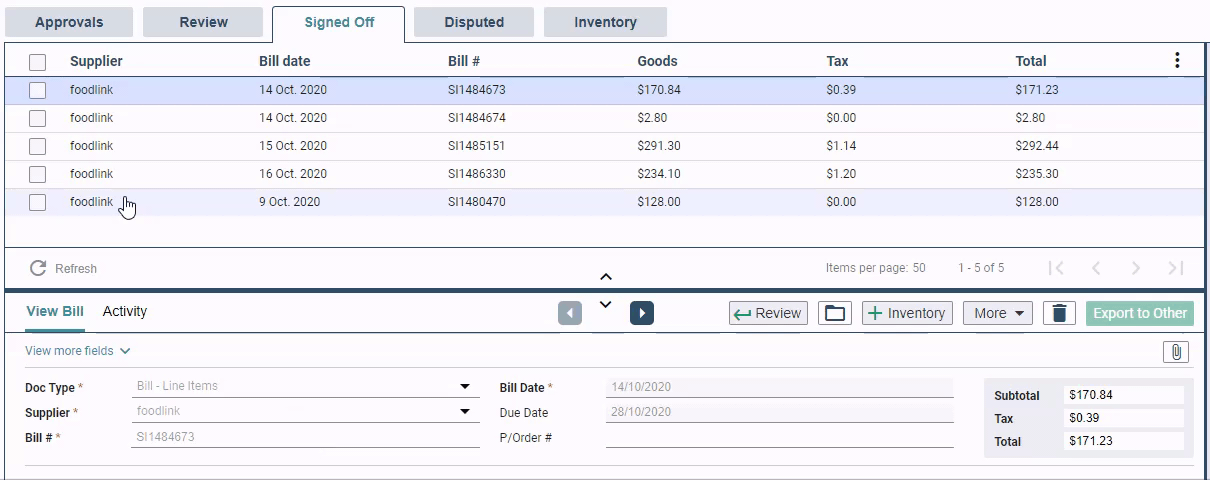Click the Refresh icon below the table
Viewport: 1210px width, 480px height.
38,268
